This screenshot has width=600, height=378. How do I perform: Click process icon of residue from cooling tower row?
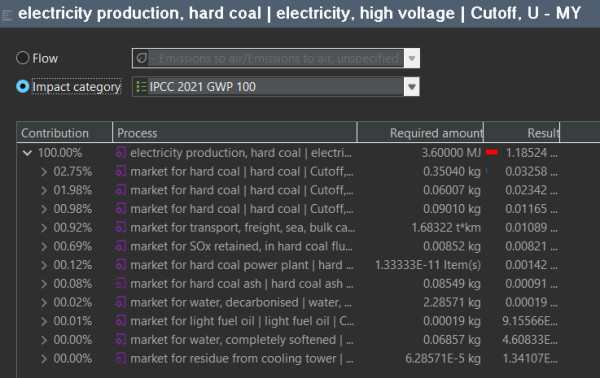click(121, 358)
